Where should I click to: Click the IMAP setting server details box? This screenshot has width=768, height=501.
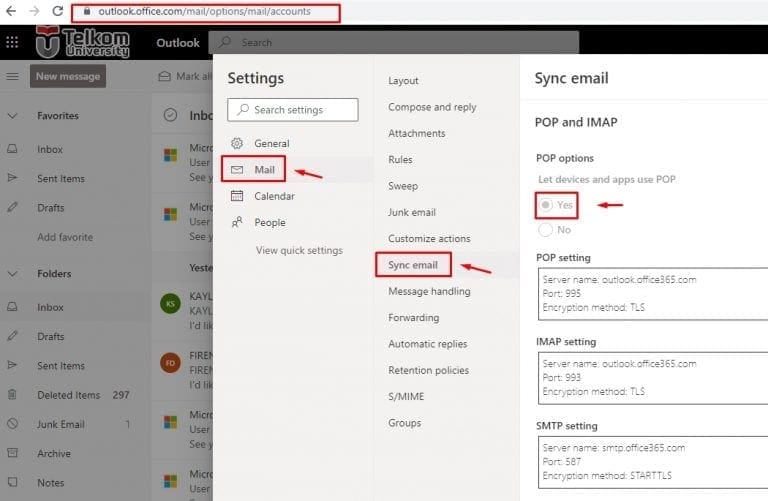(x=653, y=378)
